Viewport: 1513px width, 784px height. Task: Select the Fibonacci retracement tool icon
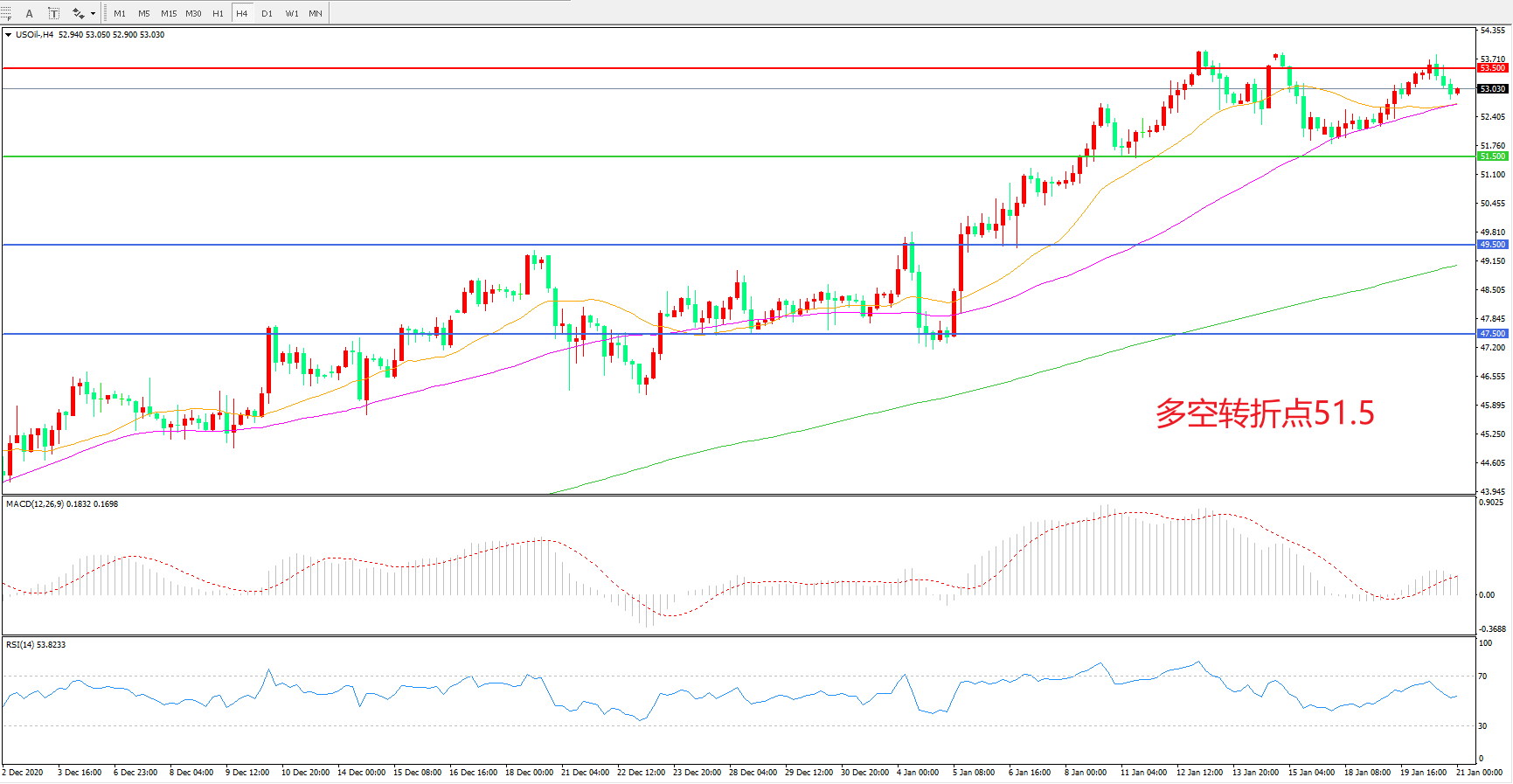coord(5,13)
